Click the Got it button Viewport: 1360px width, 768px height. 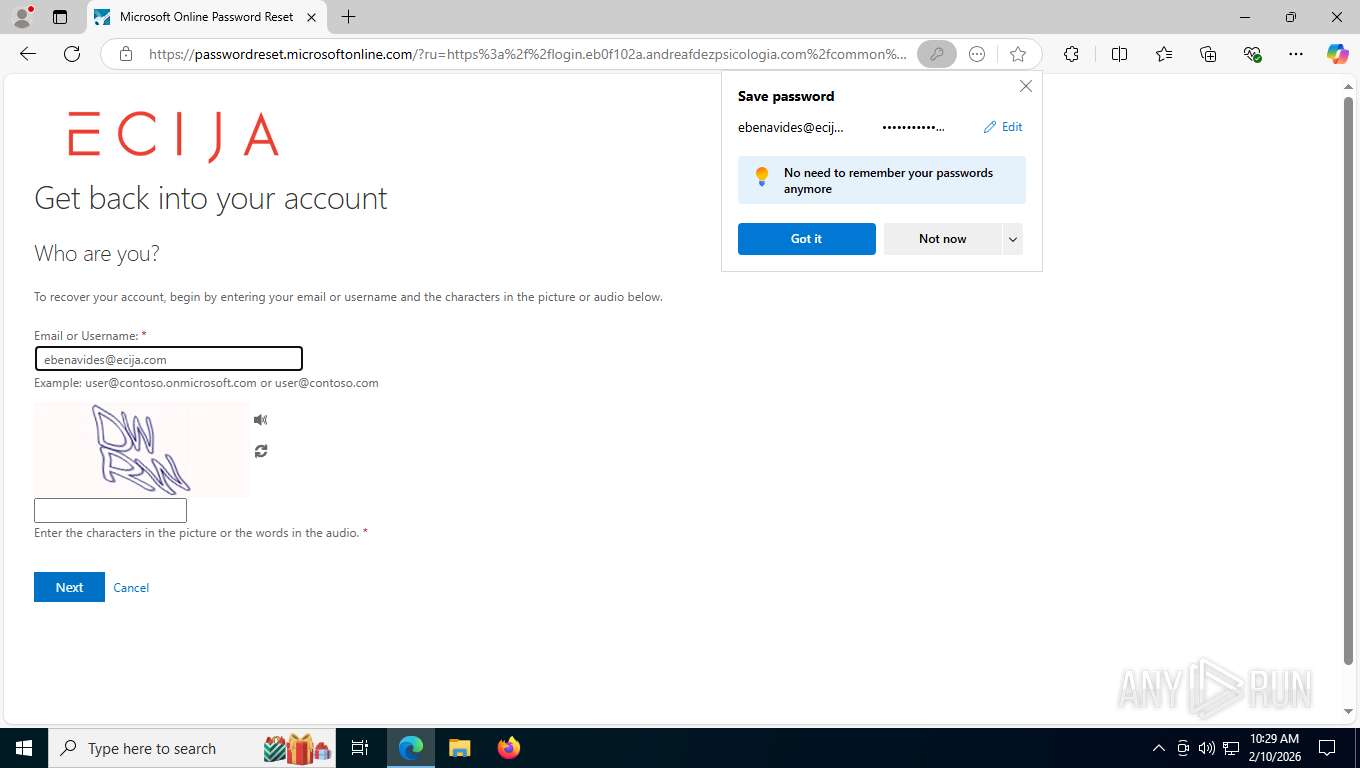click(x=806, y=239)
